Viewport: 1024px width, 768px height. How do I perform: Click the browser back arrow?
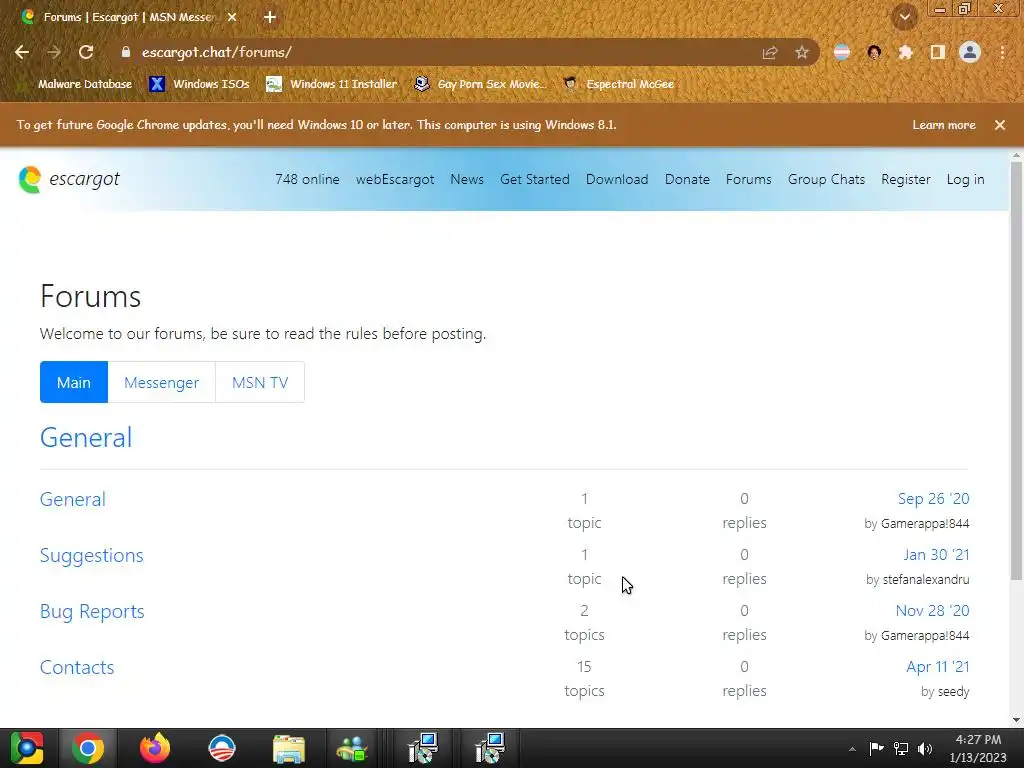click(22, 52)
